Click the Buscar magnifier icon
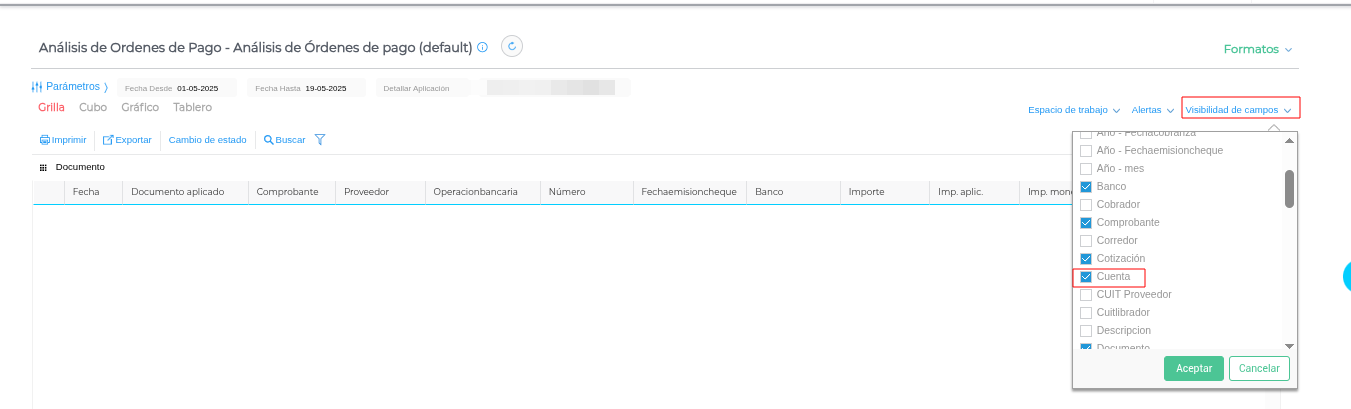Image resolution: width=1351 pixels, height=409 pixels. pyautogui.click(x=268, y=140)
